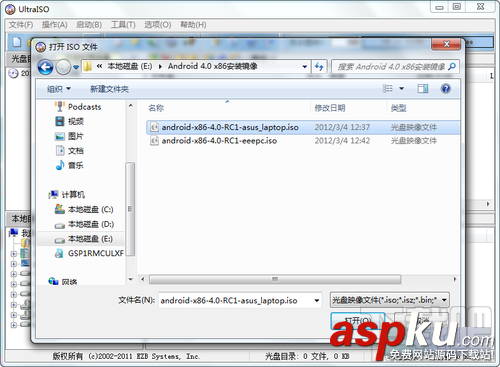Open 选项(O) menu in UltraISO
The height and width of the screenshot is (367, 500).
[x=158, y=25]
